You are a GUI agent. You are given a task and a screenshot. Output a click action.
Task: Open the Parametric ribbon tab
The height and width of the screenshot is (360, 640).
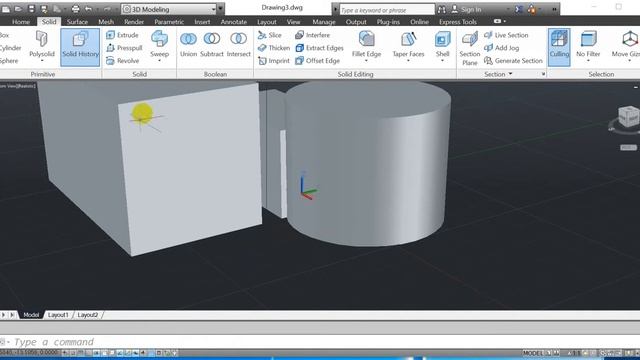pyautogui.click(x=169, y=22)
